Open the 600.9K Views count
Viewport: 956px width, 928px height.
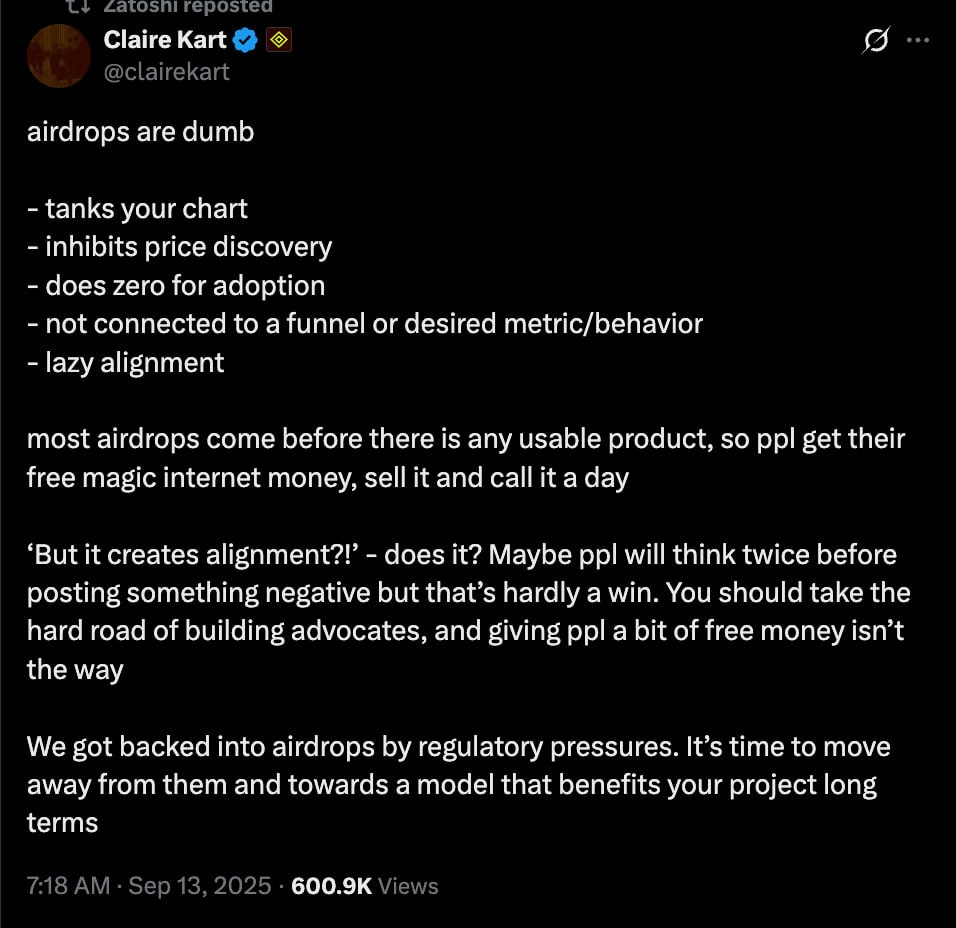pos(365,886)
